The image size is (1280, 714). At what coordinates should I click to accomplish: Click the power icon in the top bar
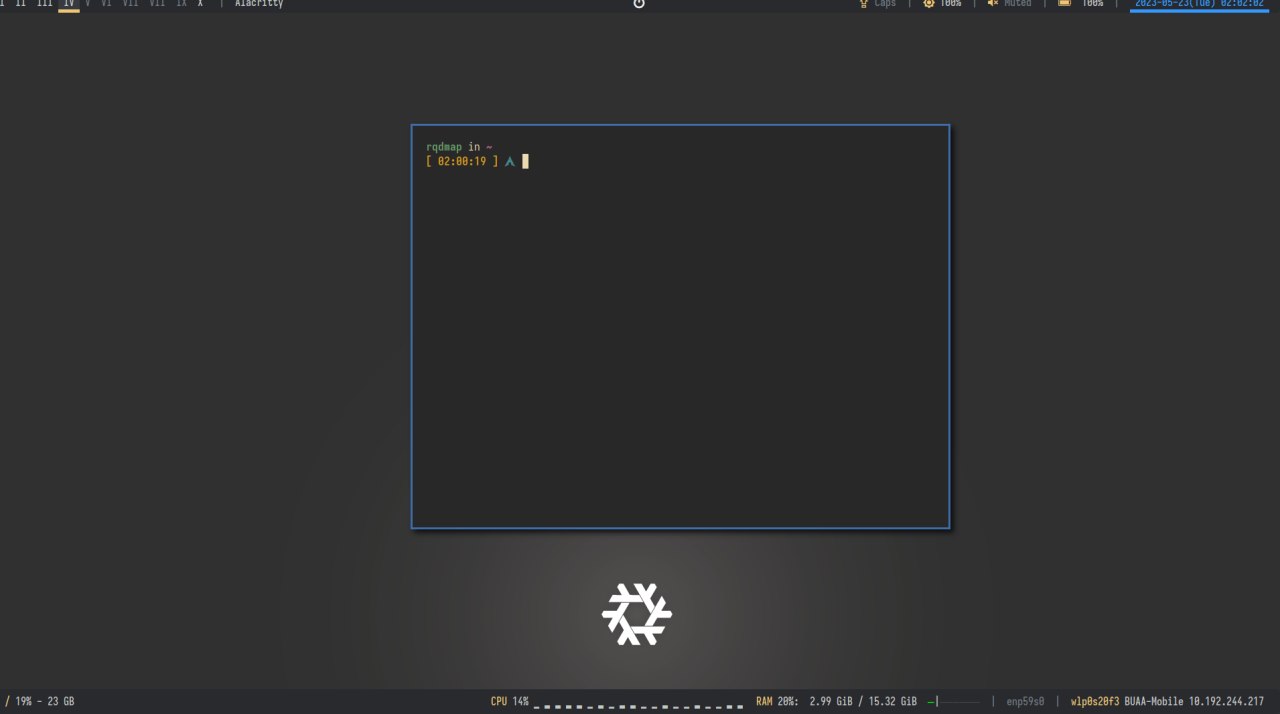click(639, 3)
